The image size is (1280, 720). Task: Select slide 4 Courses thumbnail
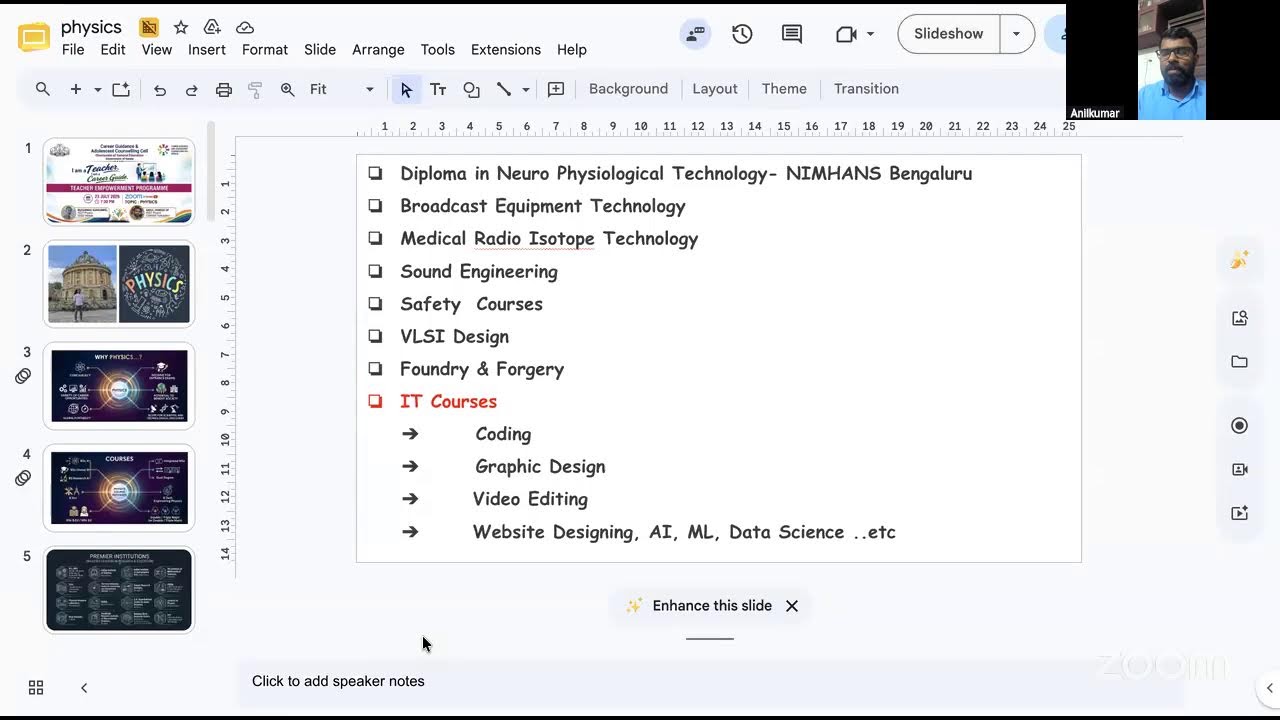[119, 488]
